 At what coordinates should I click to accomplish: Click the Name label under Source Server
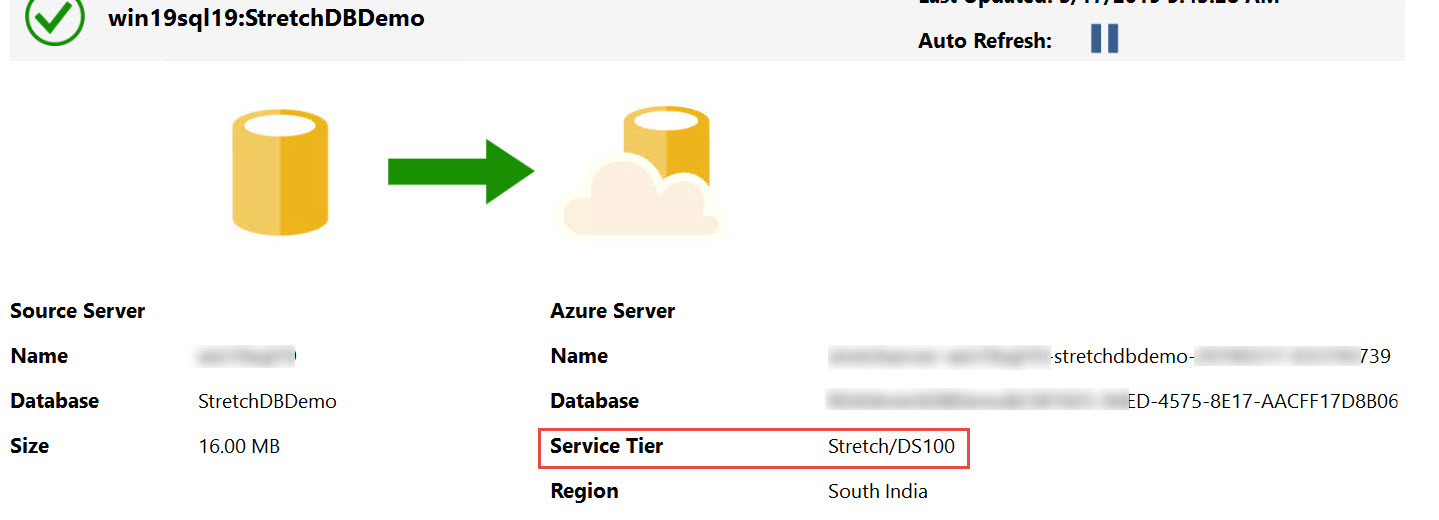(39, 356)
